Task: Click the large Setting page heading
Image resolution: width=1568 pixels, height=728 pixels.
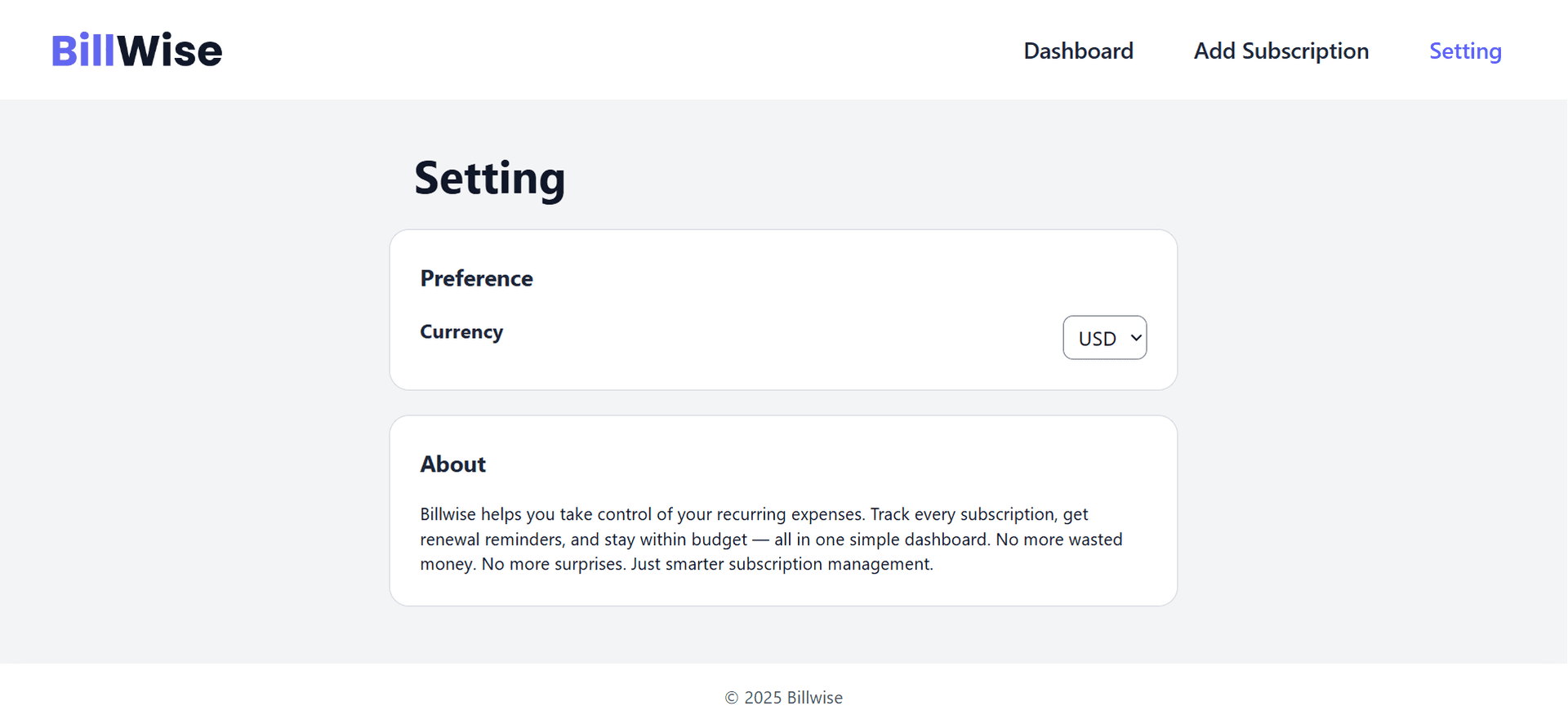Action: pyautogui.click(x=489, y=178)
